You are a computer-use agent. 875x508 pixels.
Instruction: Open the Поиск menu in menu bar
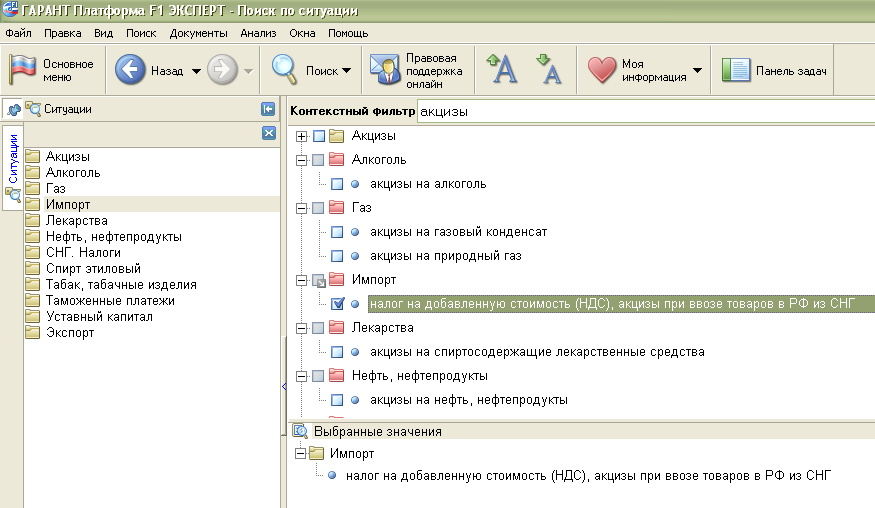pos(141,33)
